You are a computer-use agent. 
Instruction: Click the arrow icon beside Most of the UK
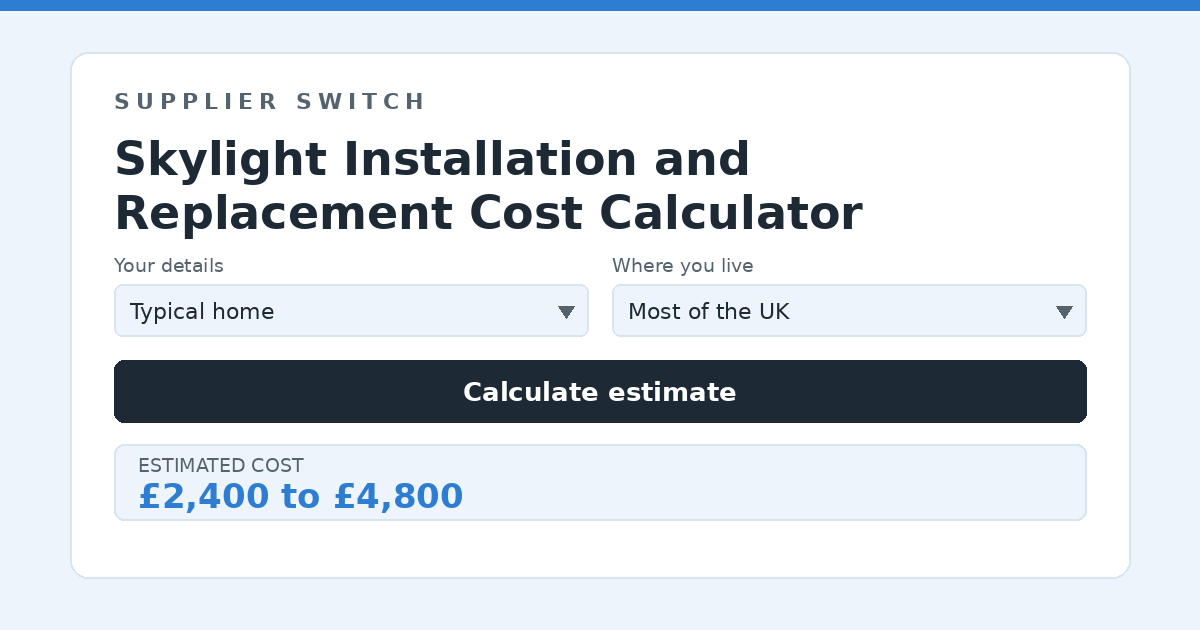point(1064,312)
